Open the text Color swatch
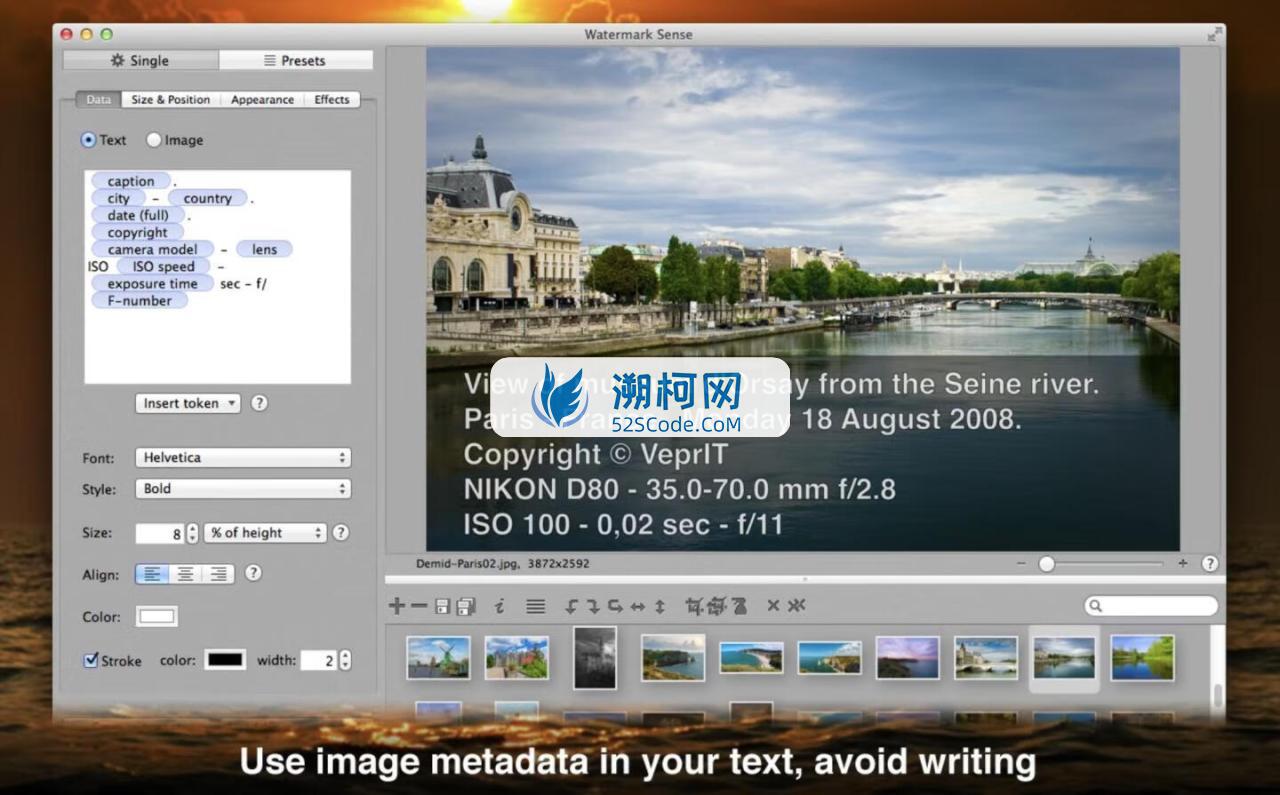1280x795 pixels. [157, 617]
